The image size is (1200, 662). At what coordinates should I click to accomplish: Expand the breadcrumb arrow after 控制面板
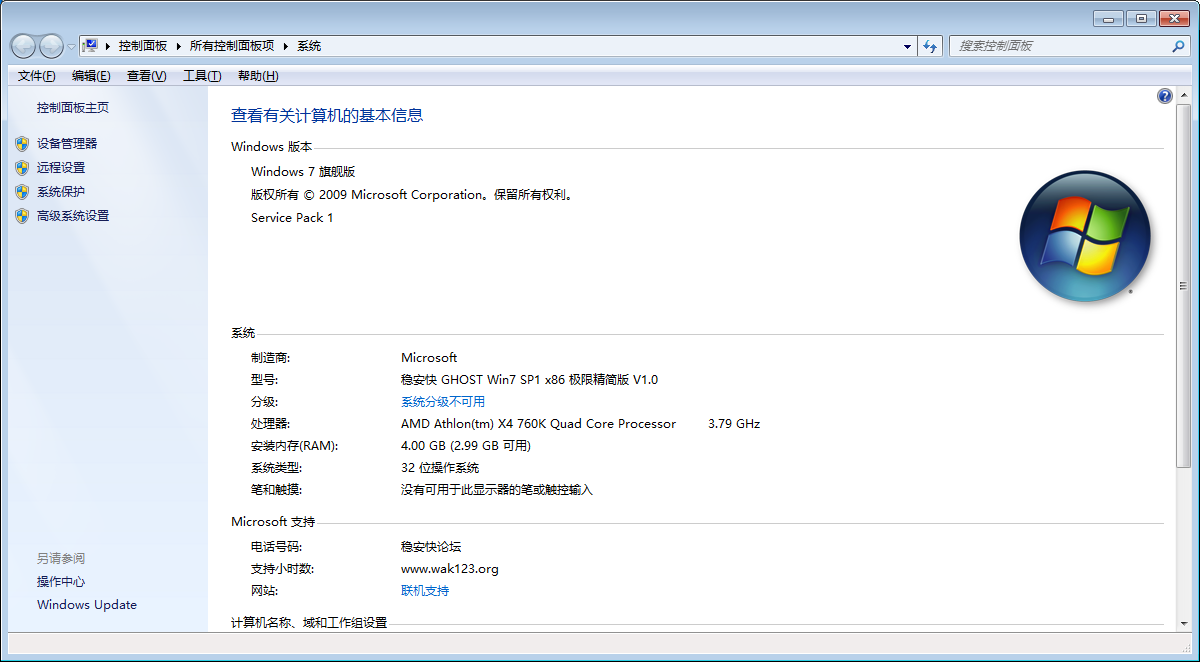[179, 46]
